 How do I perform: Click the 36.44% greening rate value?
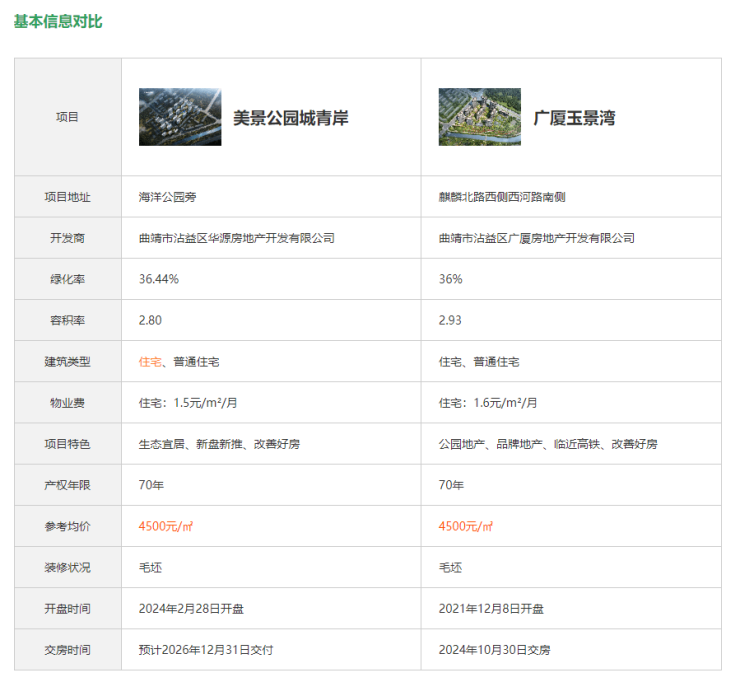159,279
